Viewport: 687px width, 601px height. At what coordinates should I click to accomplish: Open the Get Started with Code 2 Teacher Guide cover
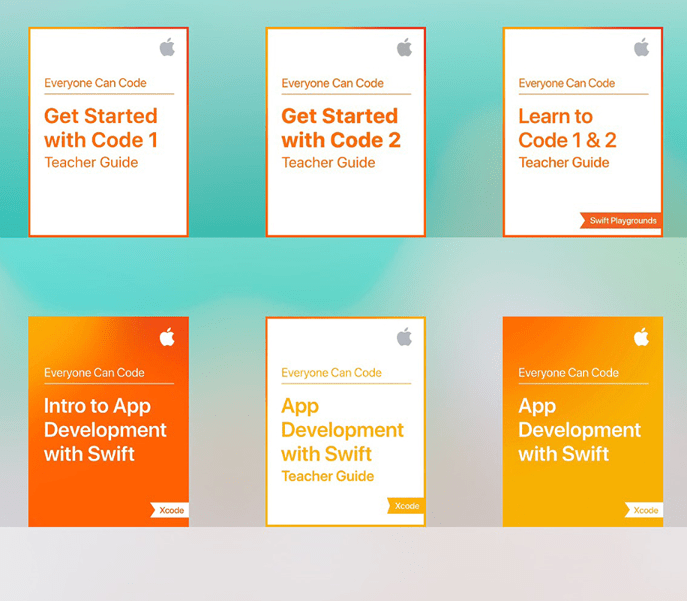(x=346, y=132)
